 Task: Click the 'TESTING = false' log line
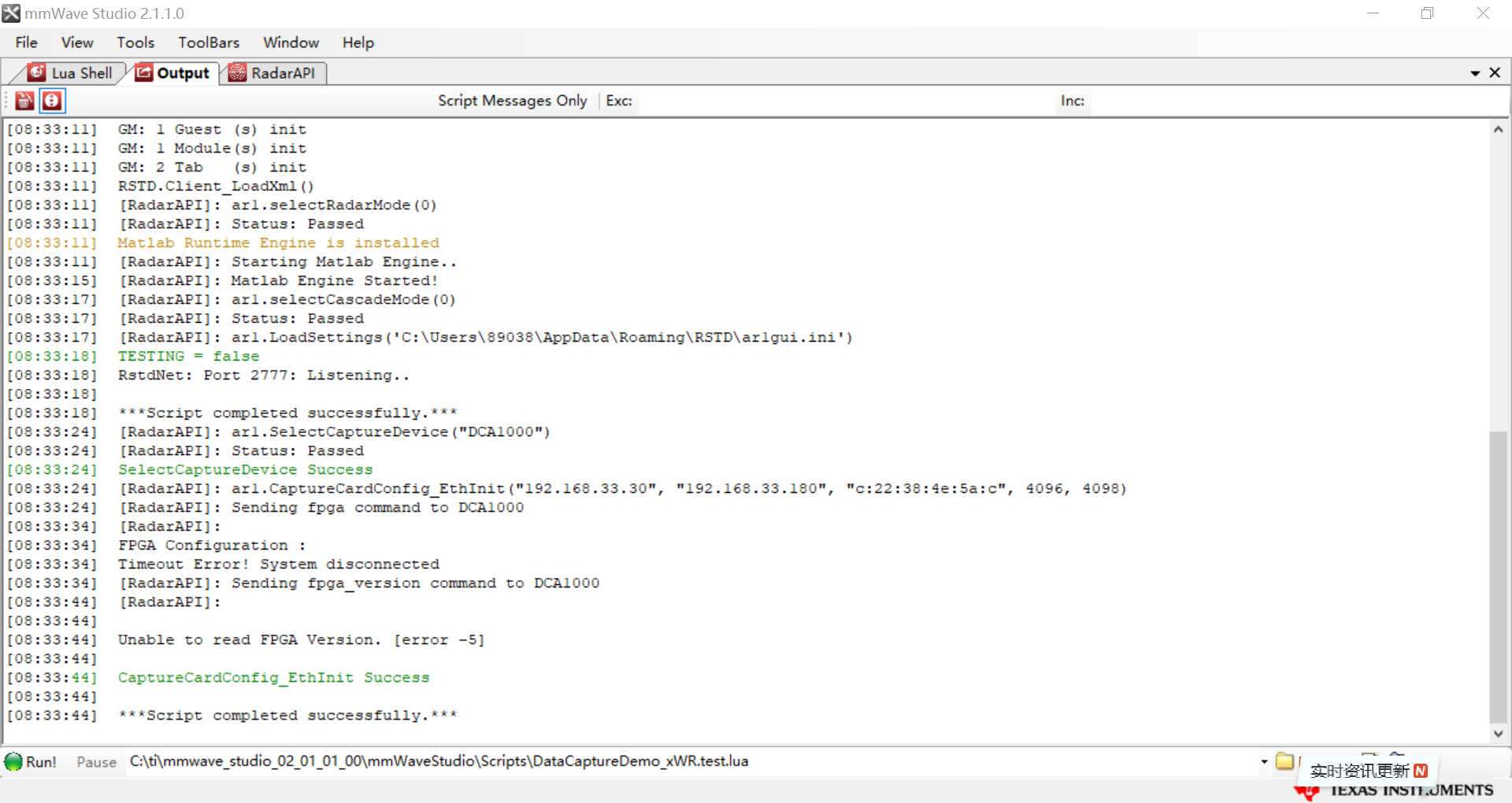coord(188,357)
